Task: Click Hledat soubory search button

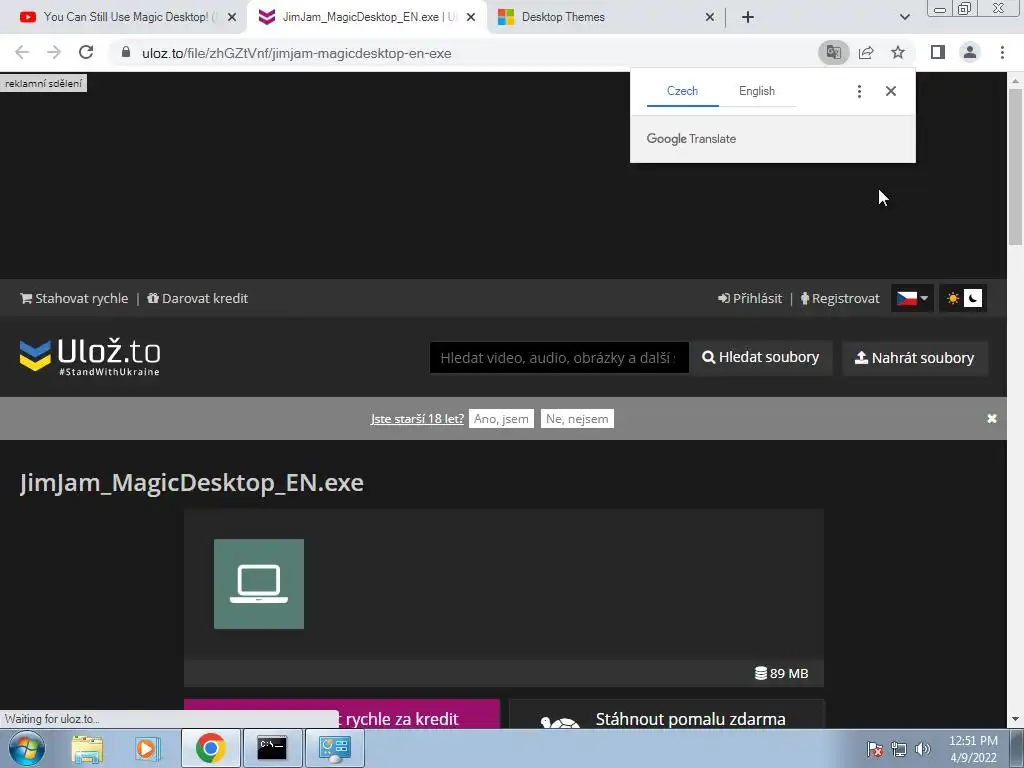Action: pyautogui.click(x=761, y=357)
